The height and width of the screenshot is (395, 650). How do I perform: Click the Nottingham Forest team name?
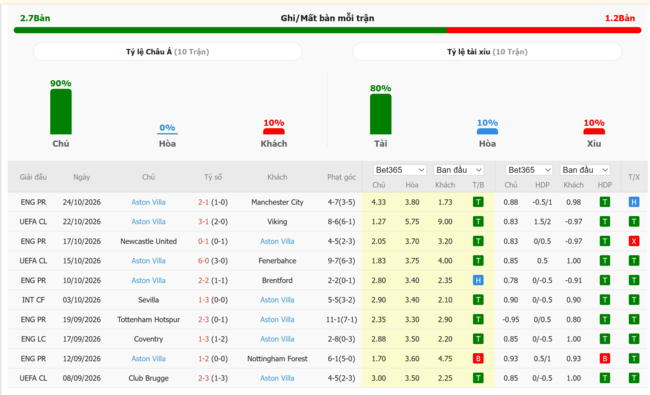click(x=277, y=359)
